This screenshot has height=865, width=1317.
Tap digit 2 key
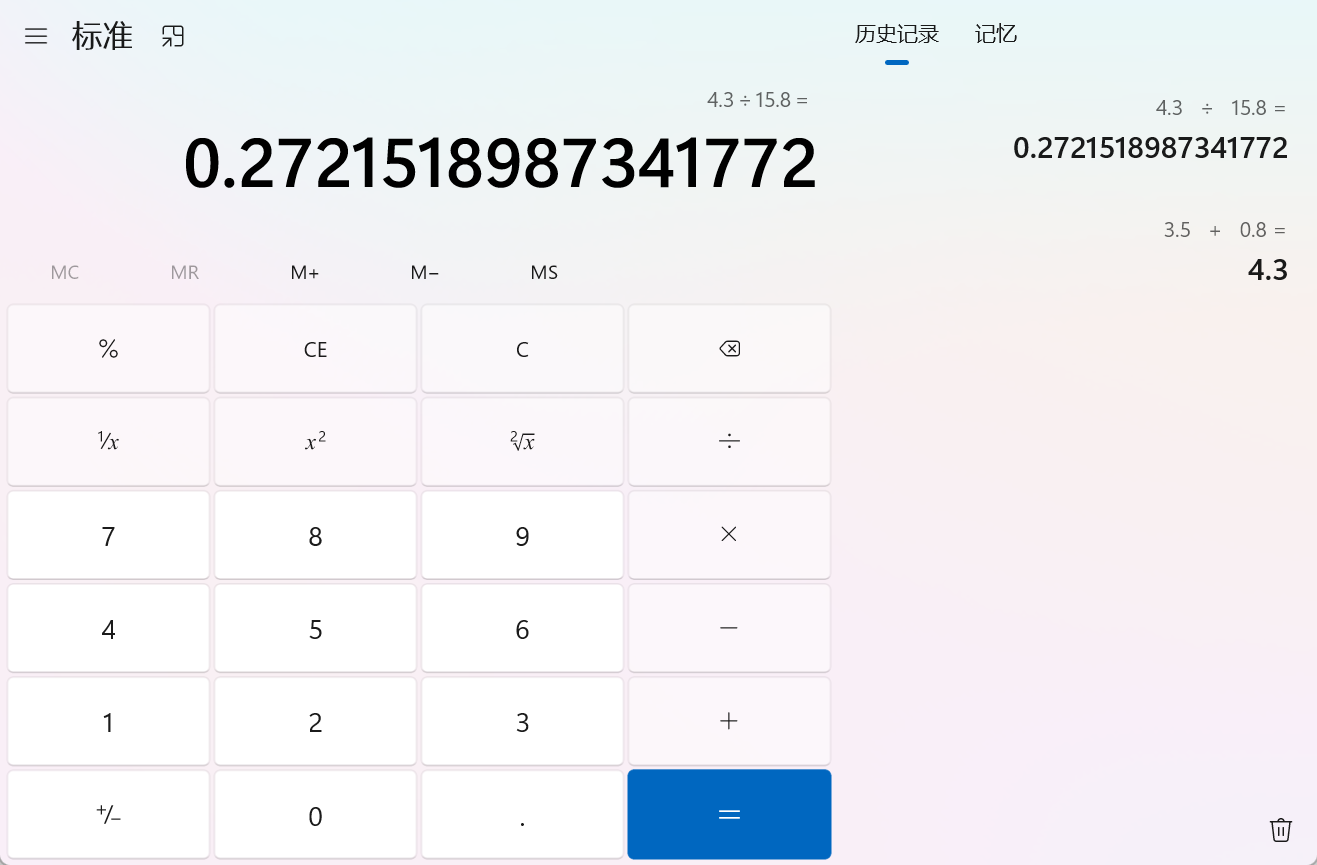point(315,721)
